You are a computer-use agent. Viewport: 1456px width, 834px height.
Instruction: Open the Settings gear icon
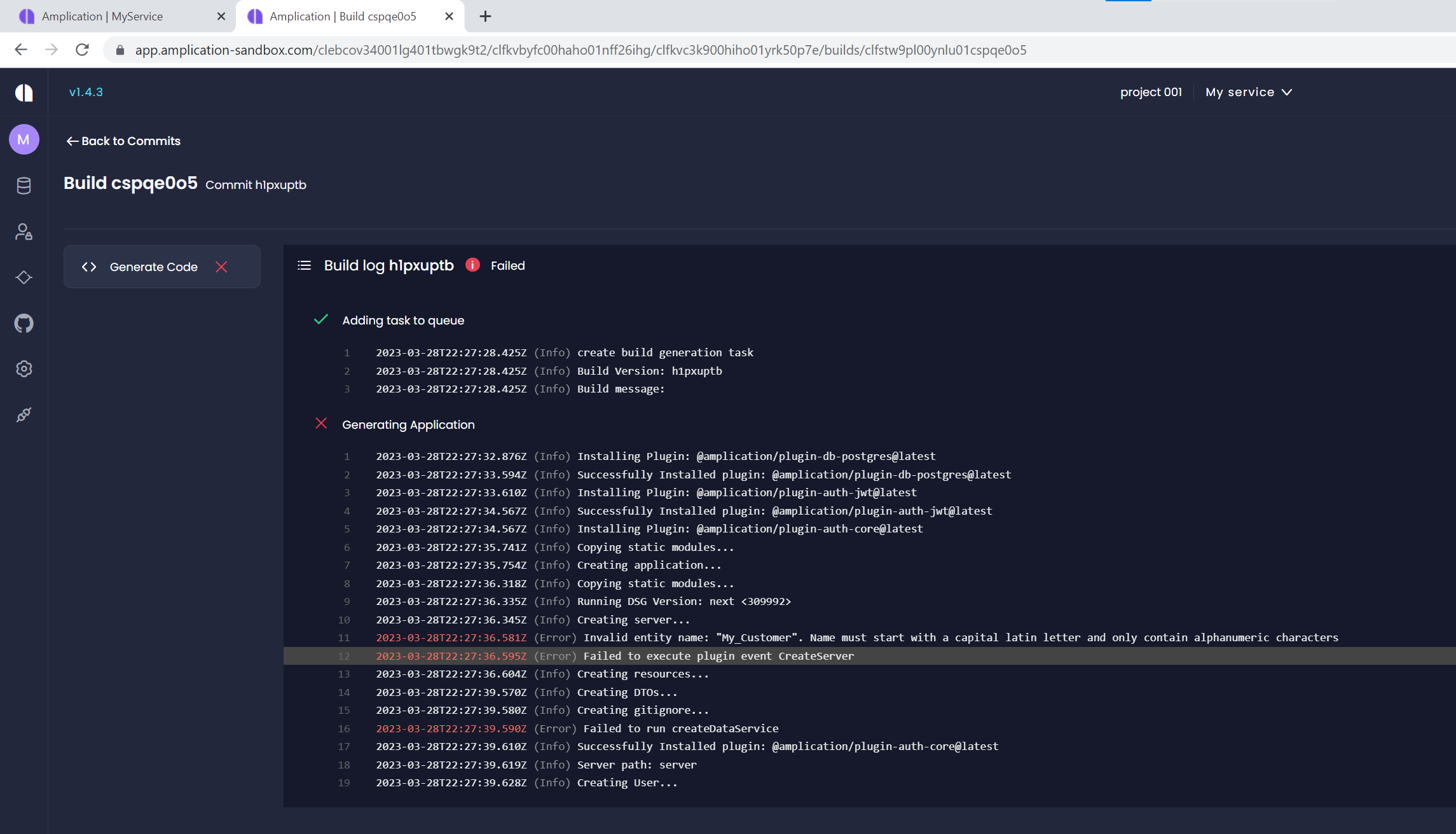[x=24, y=369]
